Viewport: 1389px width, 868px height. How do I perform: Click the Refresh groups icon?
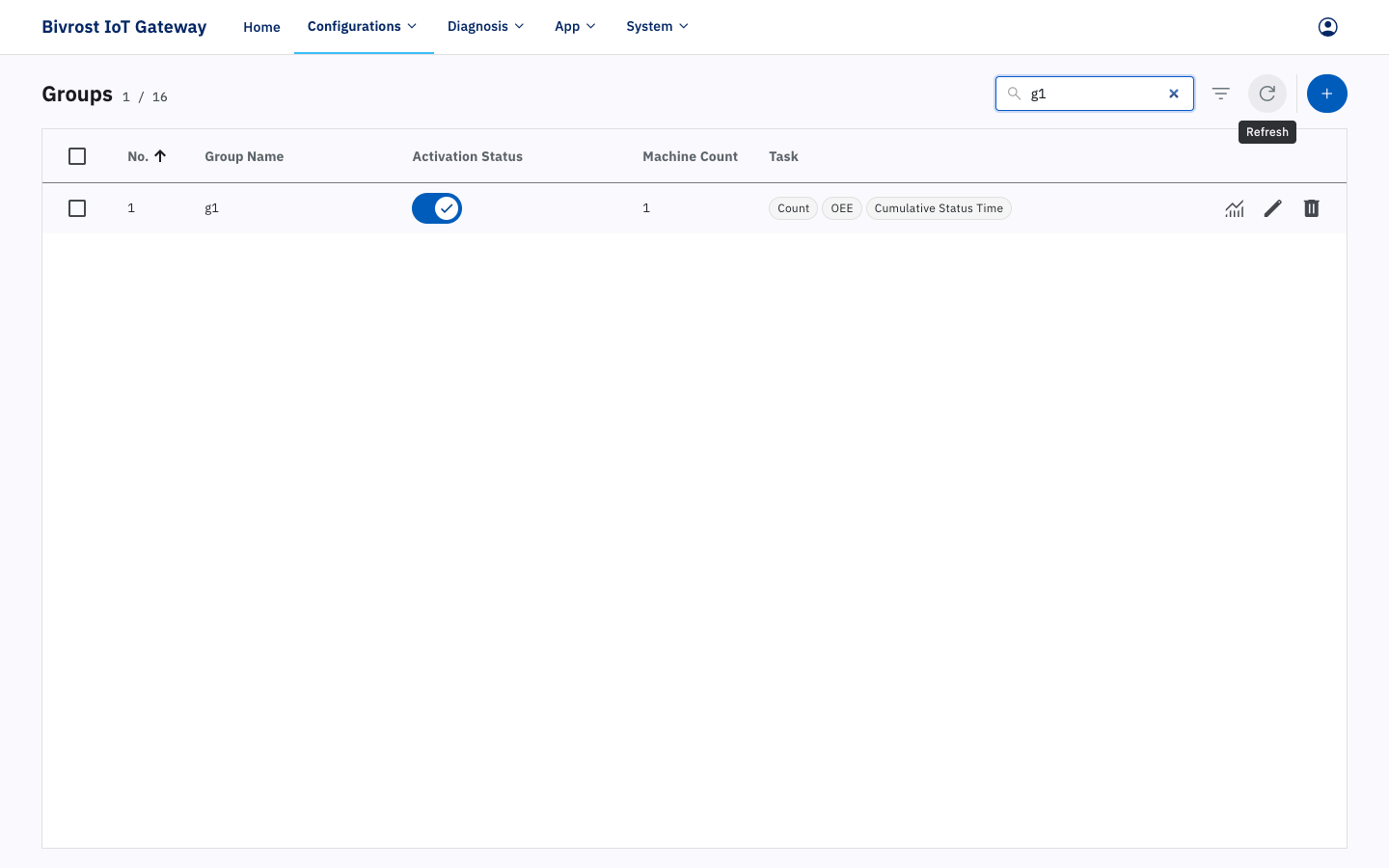coord(1267,94)
